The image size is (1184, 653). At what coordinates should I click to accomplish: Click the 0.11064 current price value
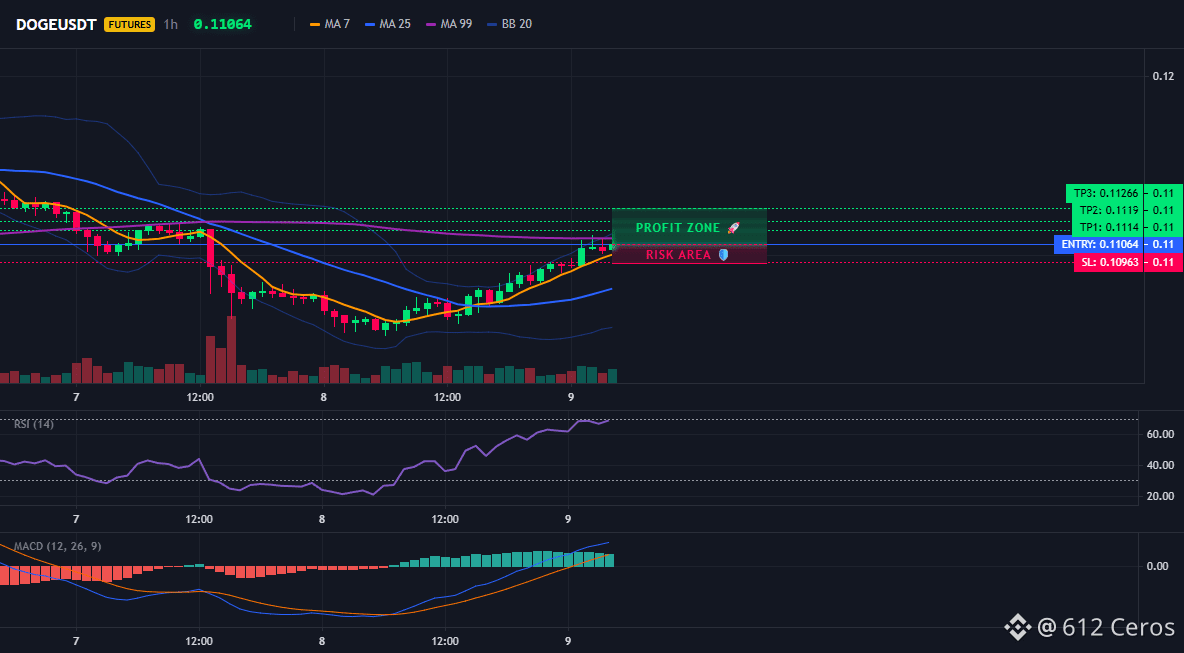pyautogui.click(x=223, y=24)
